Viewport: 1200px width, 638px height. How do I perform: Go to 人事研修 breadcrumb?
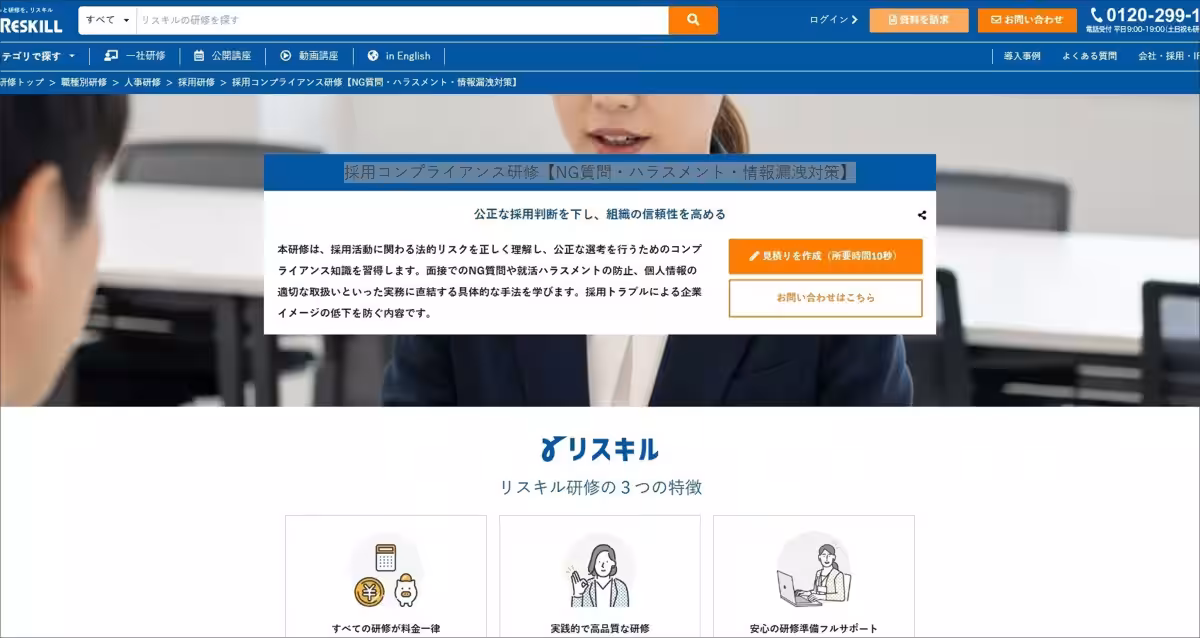point(142,82)
